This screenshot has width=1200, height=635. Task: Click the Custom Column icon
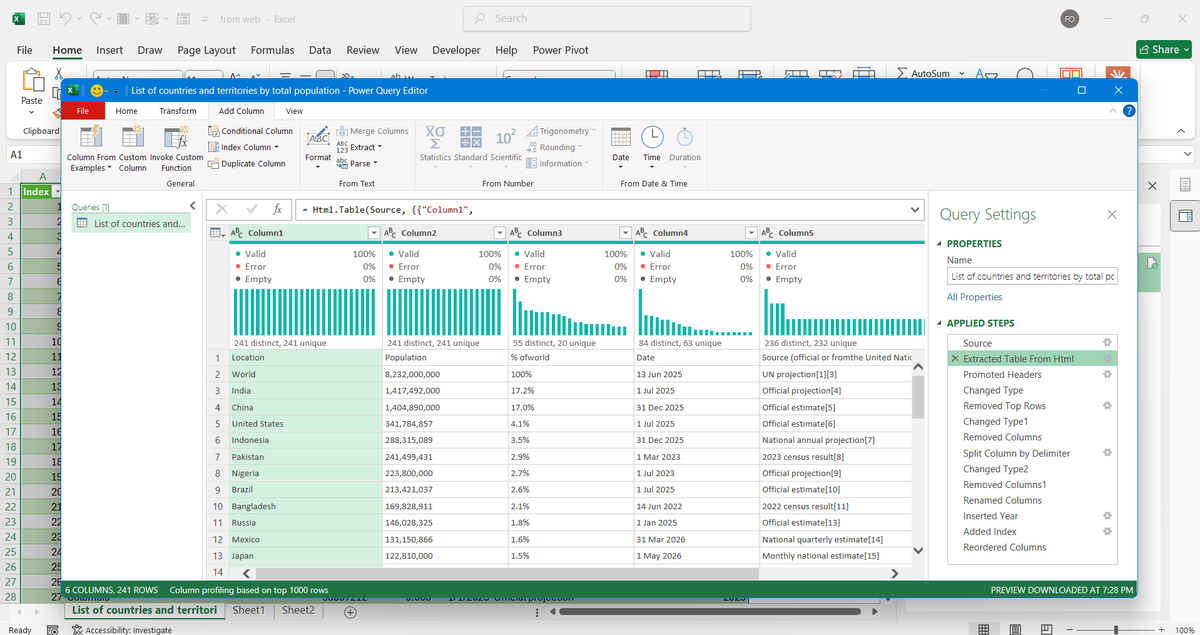pyautogui.click(x=132, y=137)
